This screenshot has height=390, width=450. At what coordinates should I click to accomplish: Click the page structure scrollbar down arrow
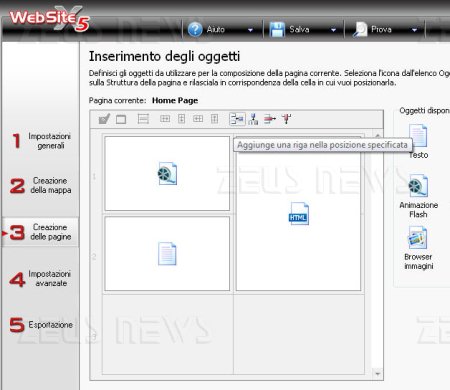click(x=377, y=374)
